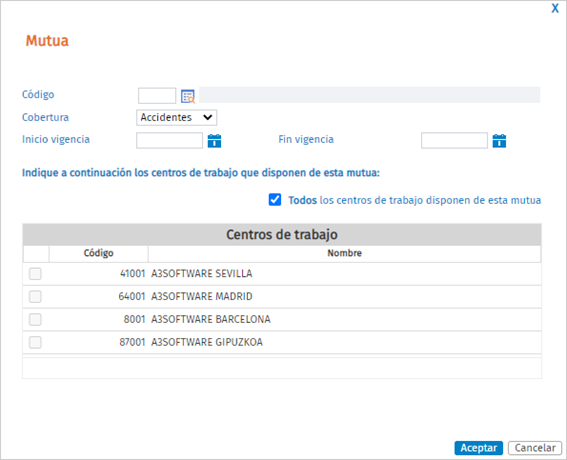The width and height of the screenshot is (567, 460).
Task: Open the Código lookup search icon
Action: [x=188, y=96]
